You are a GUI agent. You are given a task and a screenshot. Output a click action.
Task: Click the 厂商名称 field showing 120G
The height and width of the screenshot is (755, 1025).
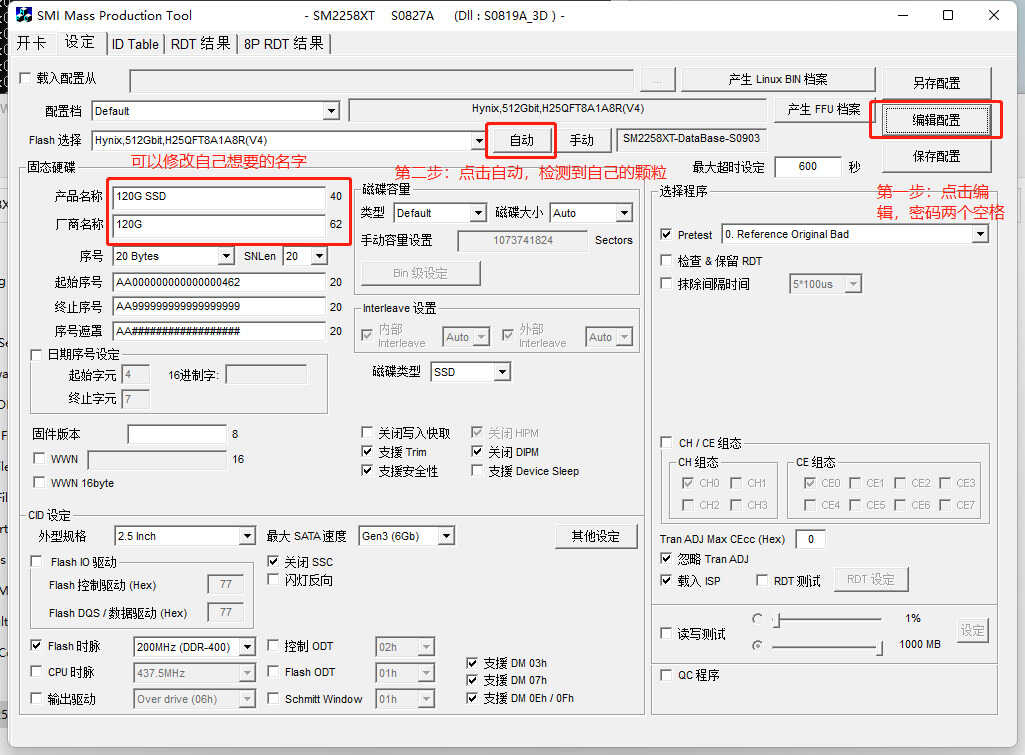point(219,224)
